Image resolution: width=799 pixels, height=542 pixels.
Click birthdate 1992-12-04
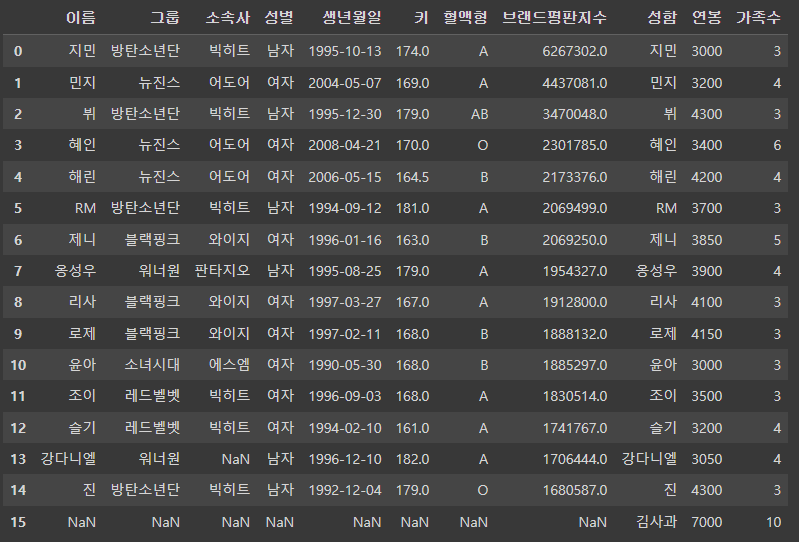tap(345, 491)
